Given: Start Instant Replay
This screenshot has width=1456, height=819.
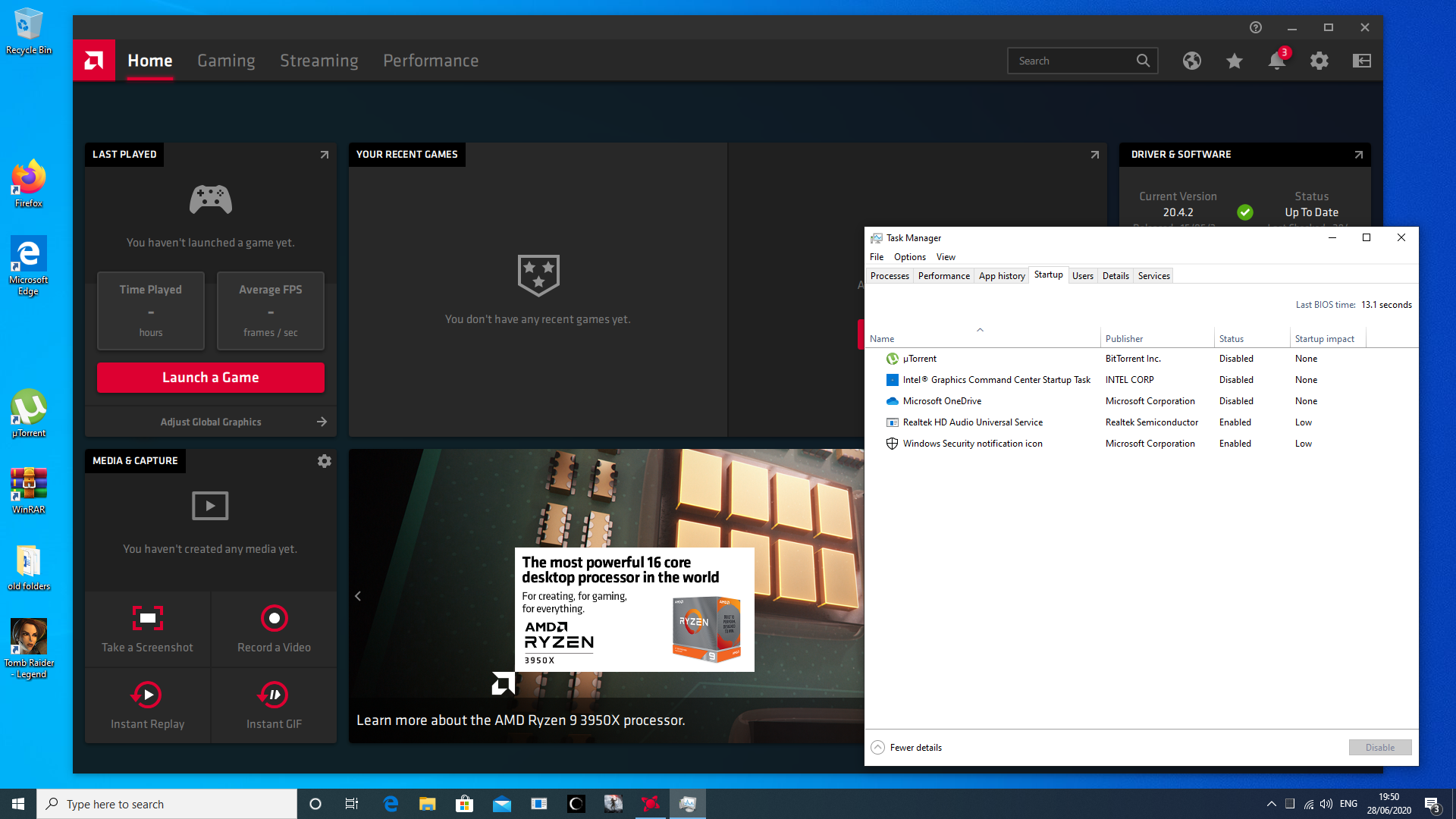Looking at the screenshot, I should point(147,695).
